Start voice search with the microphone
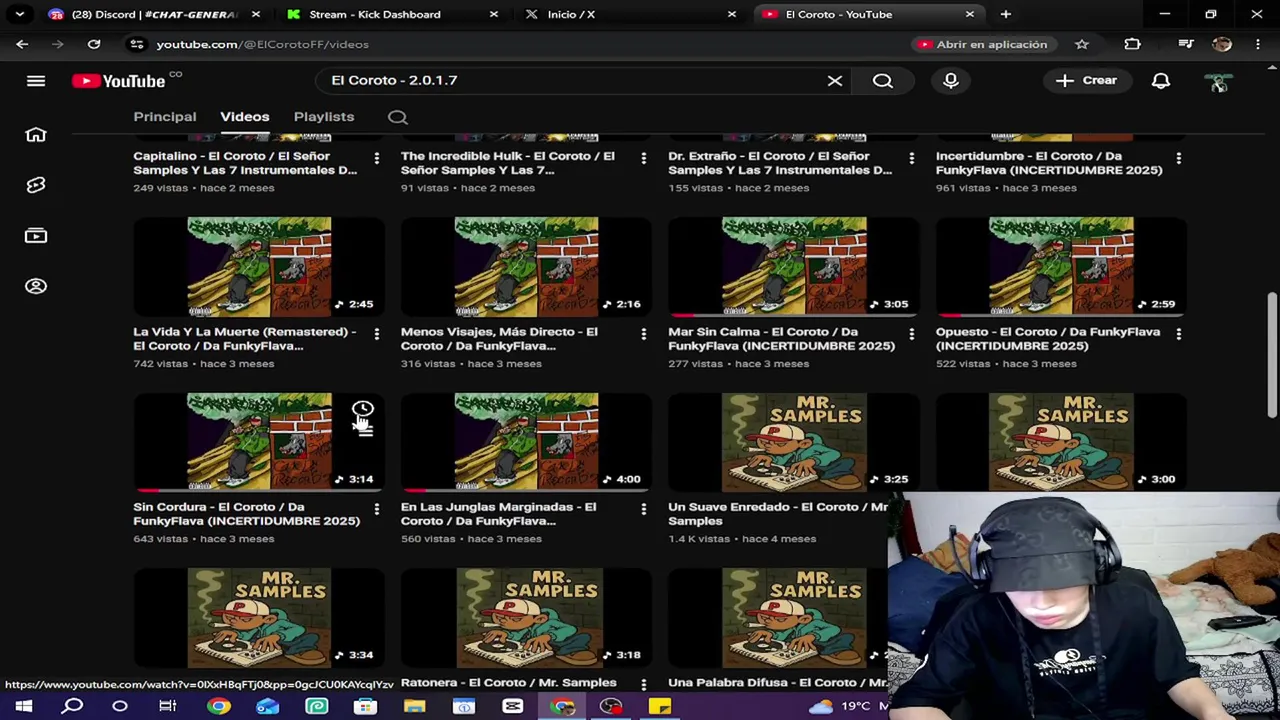1280x720 pixels. [x=951, y=81]
